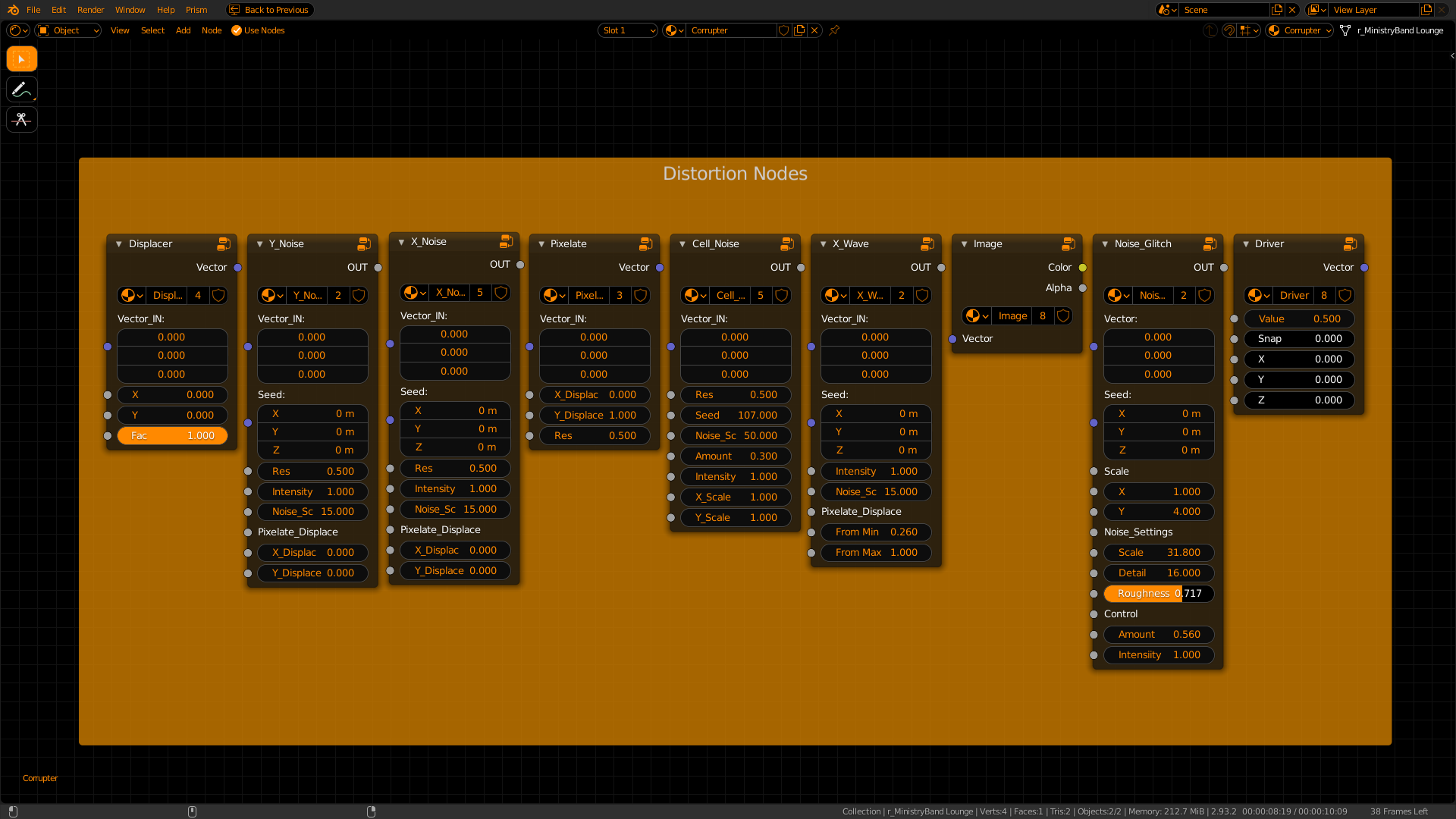Open the Prism menu
The image size is (1456, 819).
[196, 10]
